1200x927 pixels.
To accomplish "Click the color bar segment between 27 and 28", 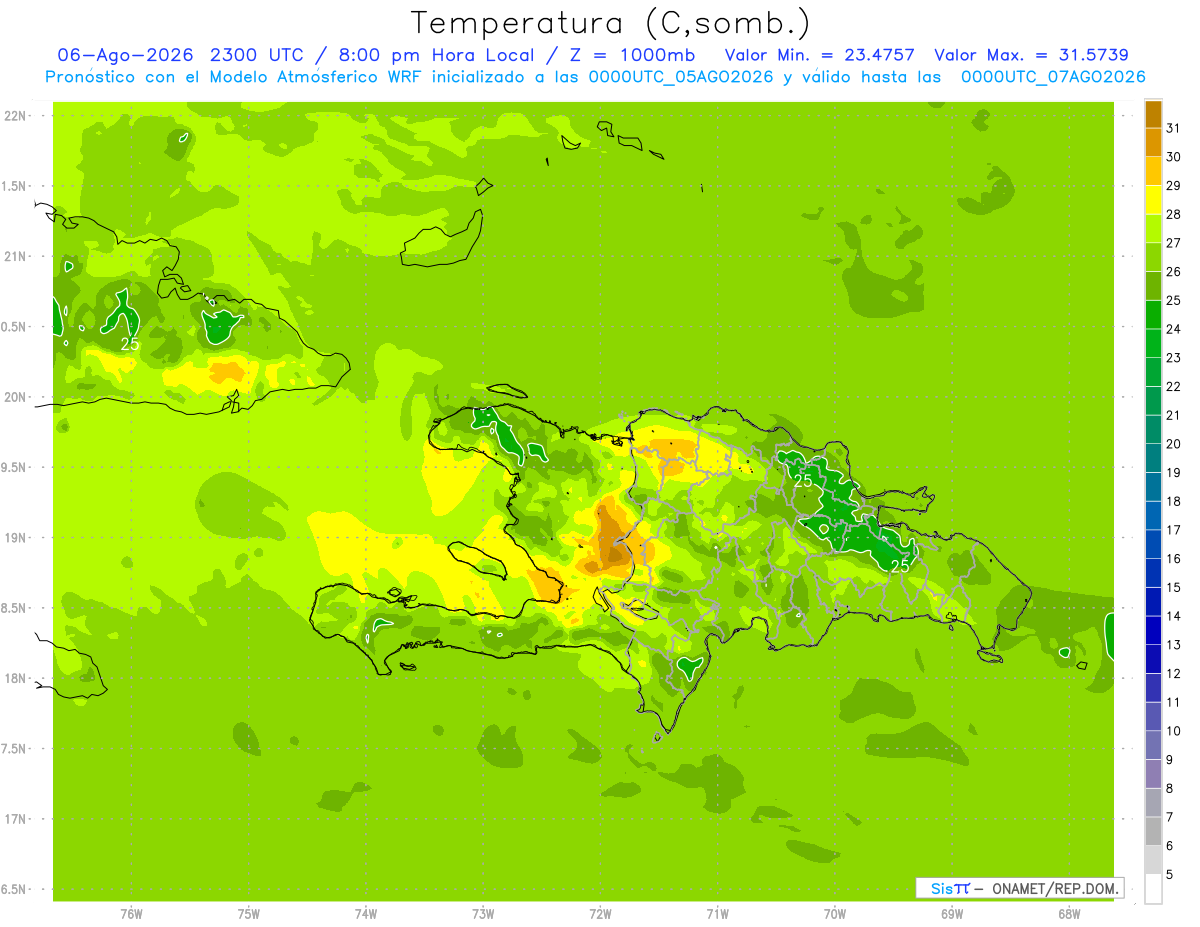I will pos(1153,228).
